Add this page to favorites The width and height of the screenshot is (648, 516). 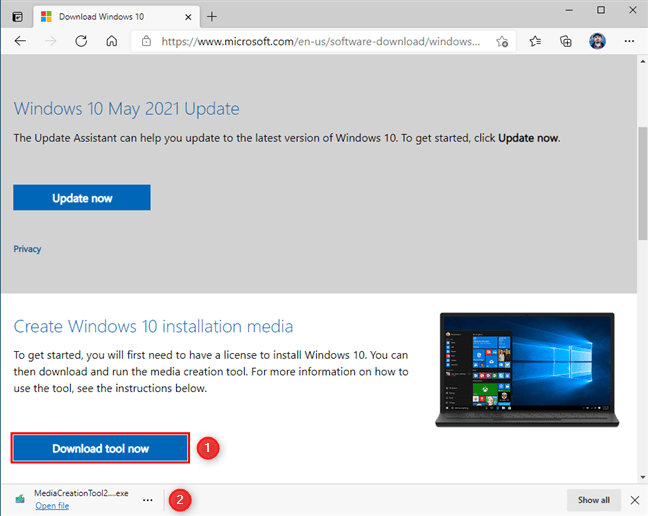502,41
